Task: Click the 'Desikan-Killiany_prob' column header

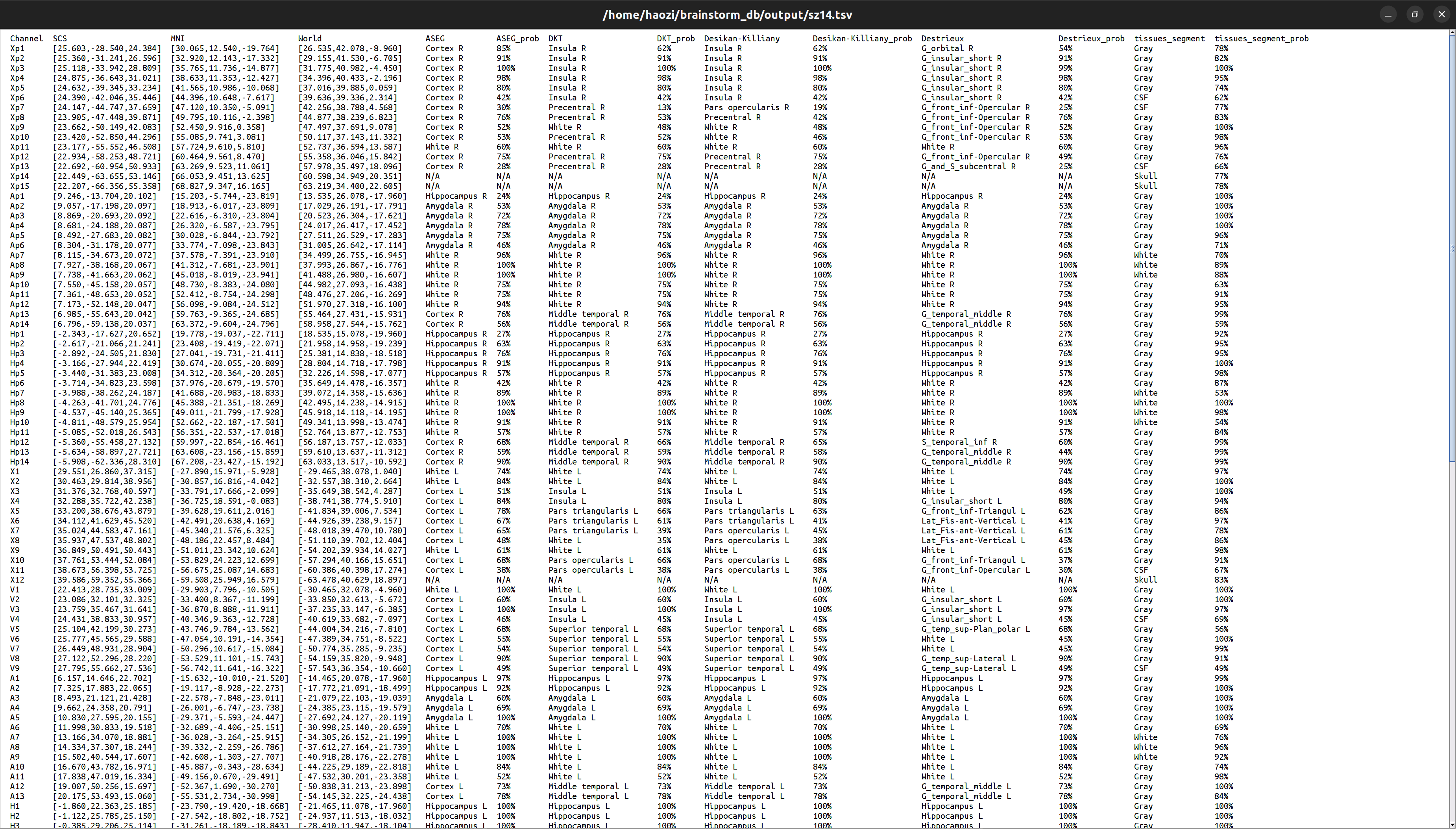Action: click(862, 39)
